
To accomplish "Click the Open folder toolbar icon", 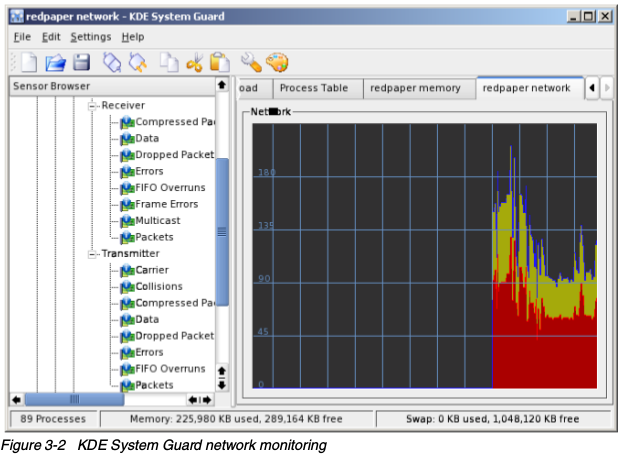I will tap(55, 62).
